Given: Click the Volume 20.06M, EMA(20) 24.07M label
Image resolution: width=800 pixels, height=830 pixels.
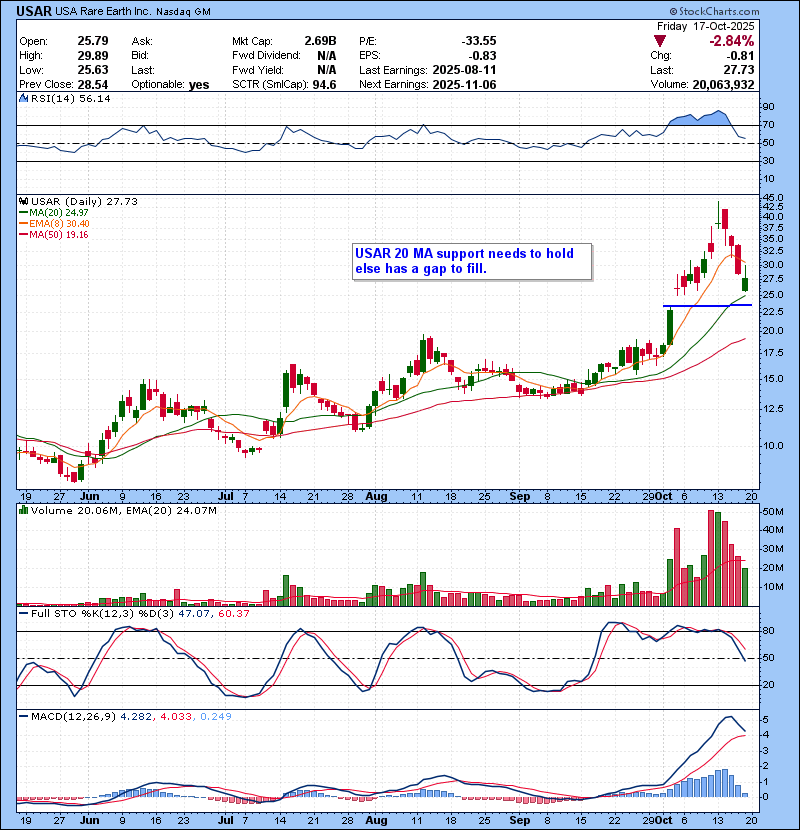Looking at the screenshot, I should (x=124, y=511).
